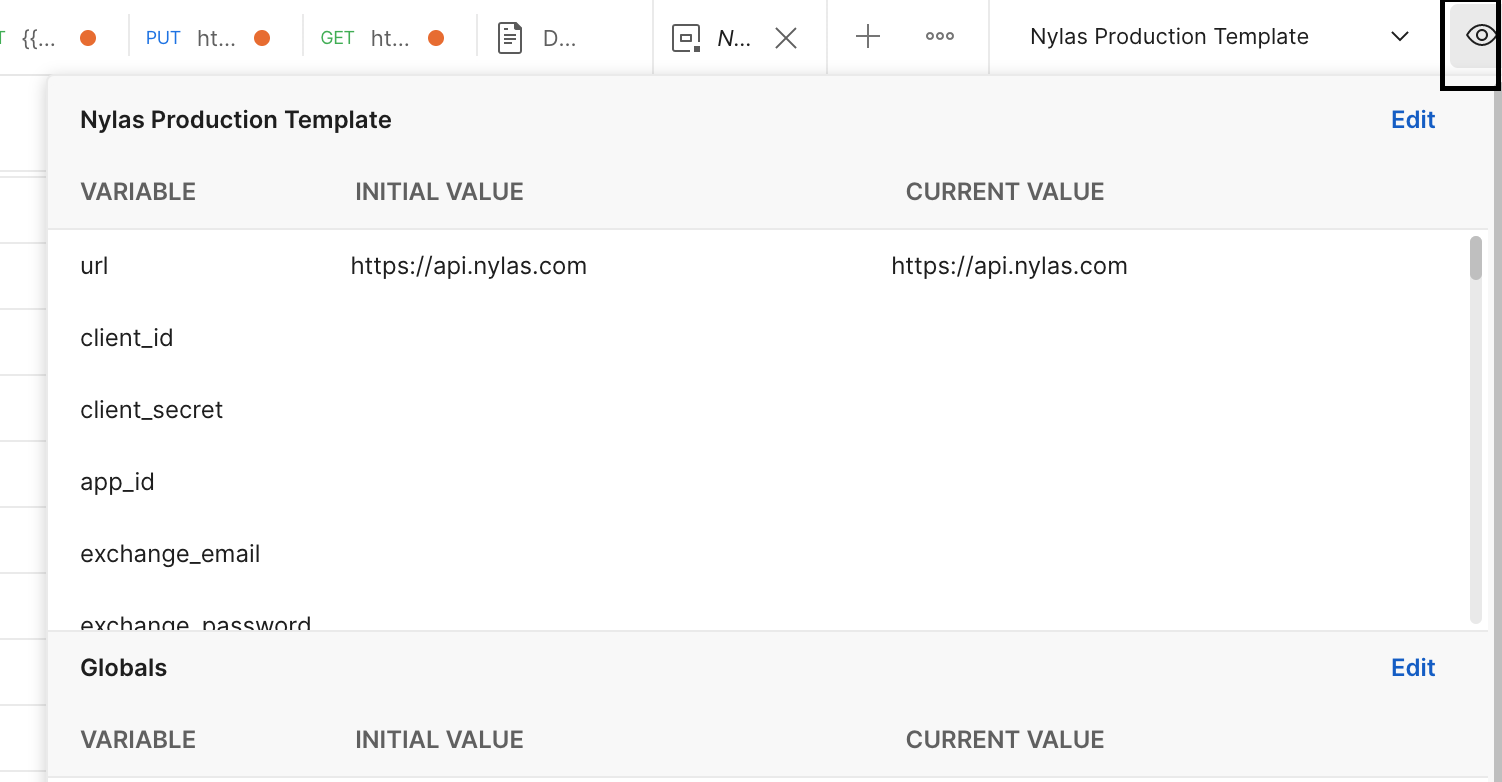This screenshot has width=1502, height=782.
Task: Click the Nylas Production Template environment selector
Action: point(1168,36)
